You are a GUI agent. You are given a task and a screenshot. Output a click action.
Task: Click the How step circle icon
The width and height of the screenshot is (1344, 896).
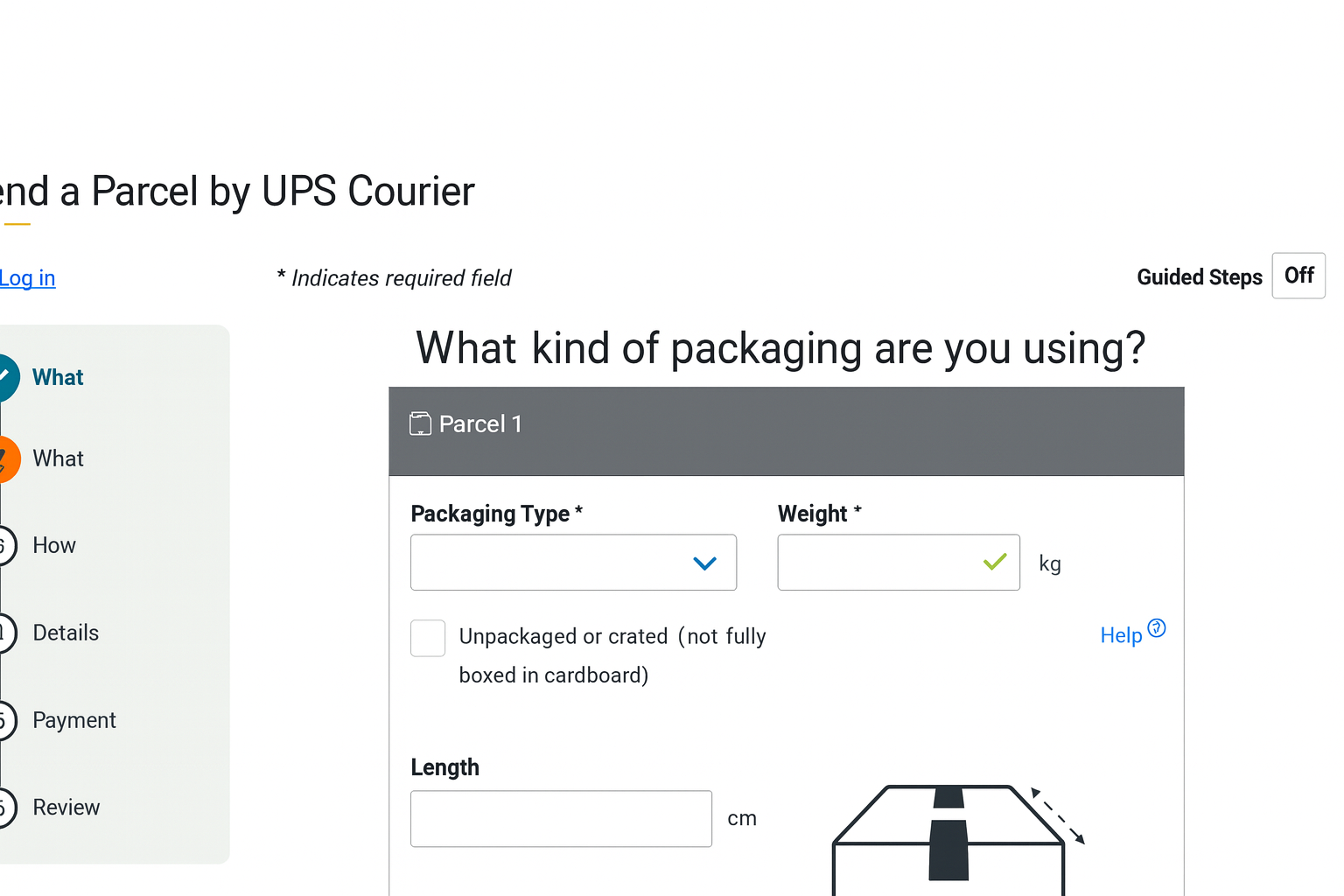click(3, 545)
